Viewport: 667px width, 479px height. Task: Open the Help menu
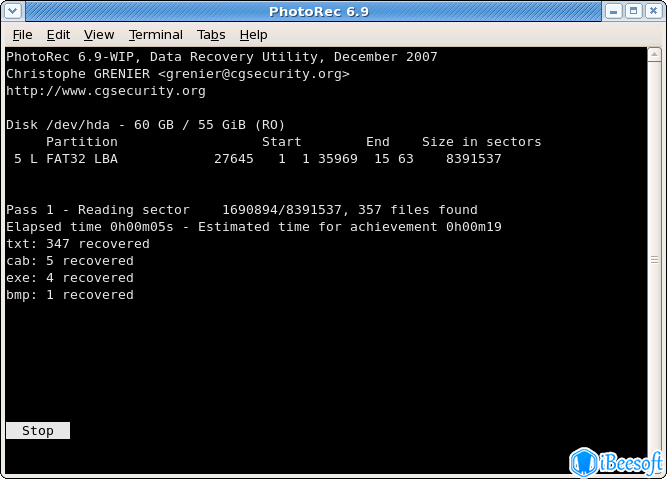click(254, 35)
